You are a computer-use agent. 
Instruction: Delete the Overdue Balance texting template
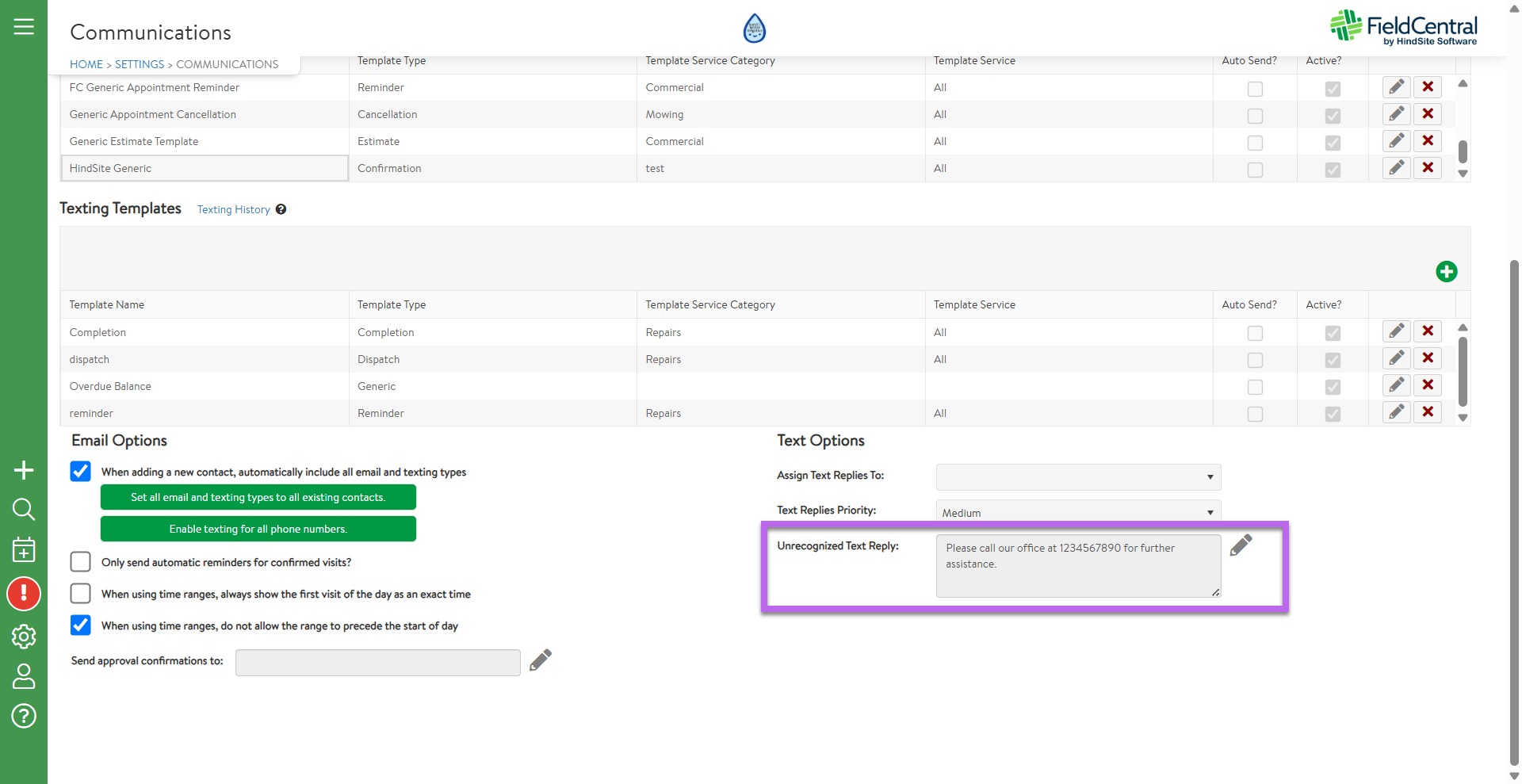pyautogui.click(x=1427, y=385)
